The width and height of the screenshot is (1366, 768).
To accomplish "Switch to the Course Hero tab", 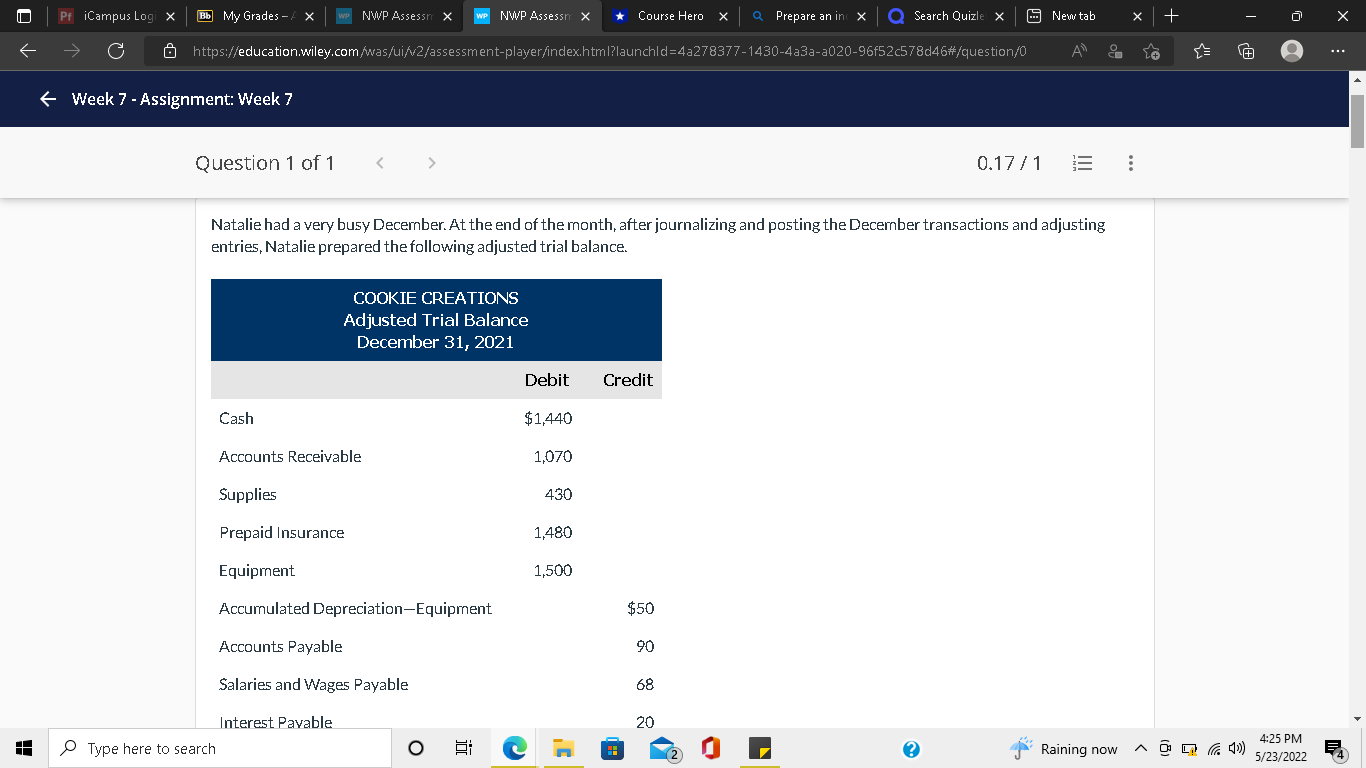I will (x=669, y=16).
